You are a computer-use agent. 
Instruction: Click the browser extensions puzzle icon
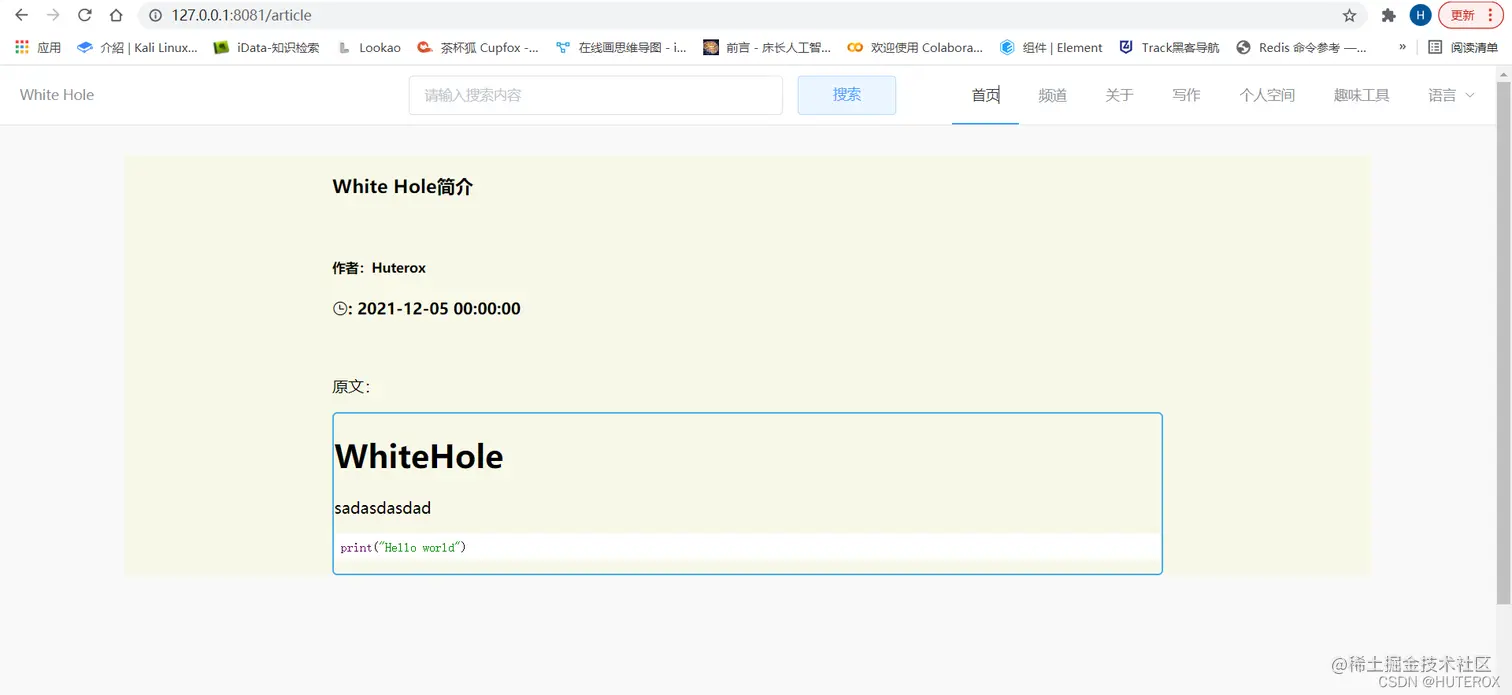pos(1387,15)
